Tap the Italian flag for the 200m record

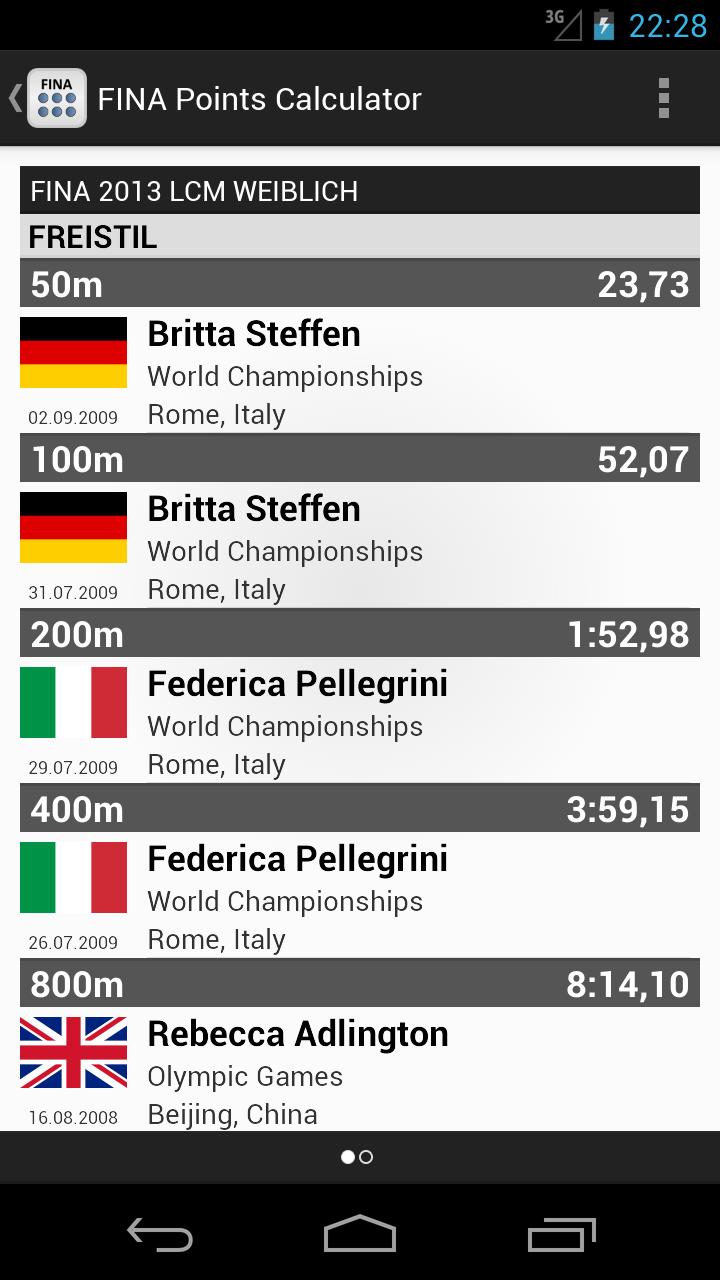click(x=74, y=702)
